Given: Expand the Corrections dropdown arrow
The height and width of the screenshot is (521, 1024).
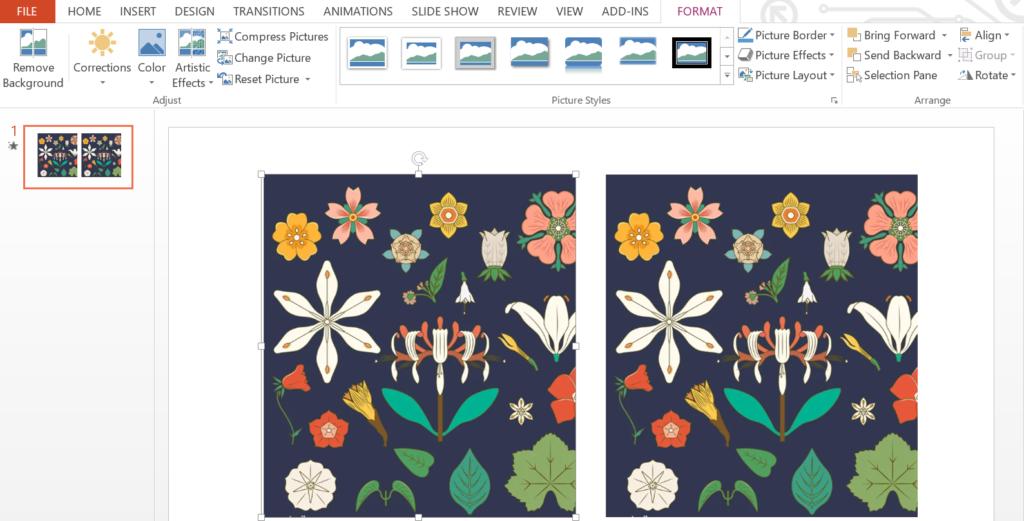Looking at the screenshot, I should coord(102,83).
